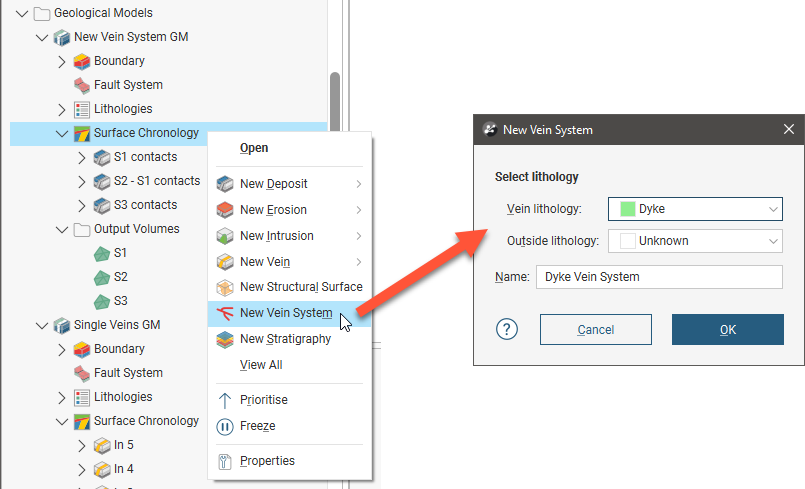Click the S1 contacts surface icon
805x489 pixels.
pyautogui.click(x=102, y=158)
